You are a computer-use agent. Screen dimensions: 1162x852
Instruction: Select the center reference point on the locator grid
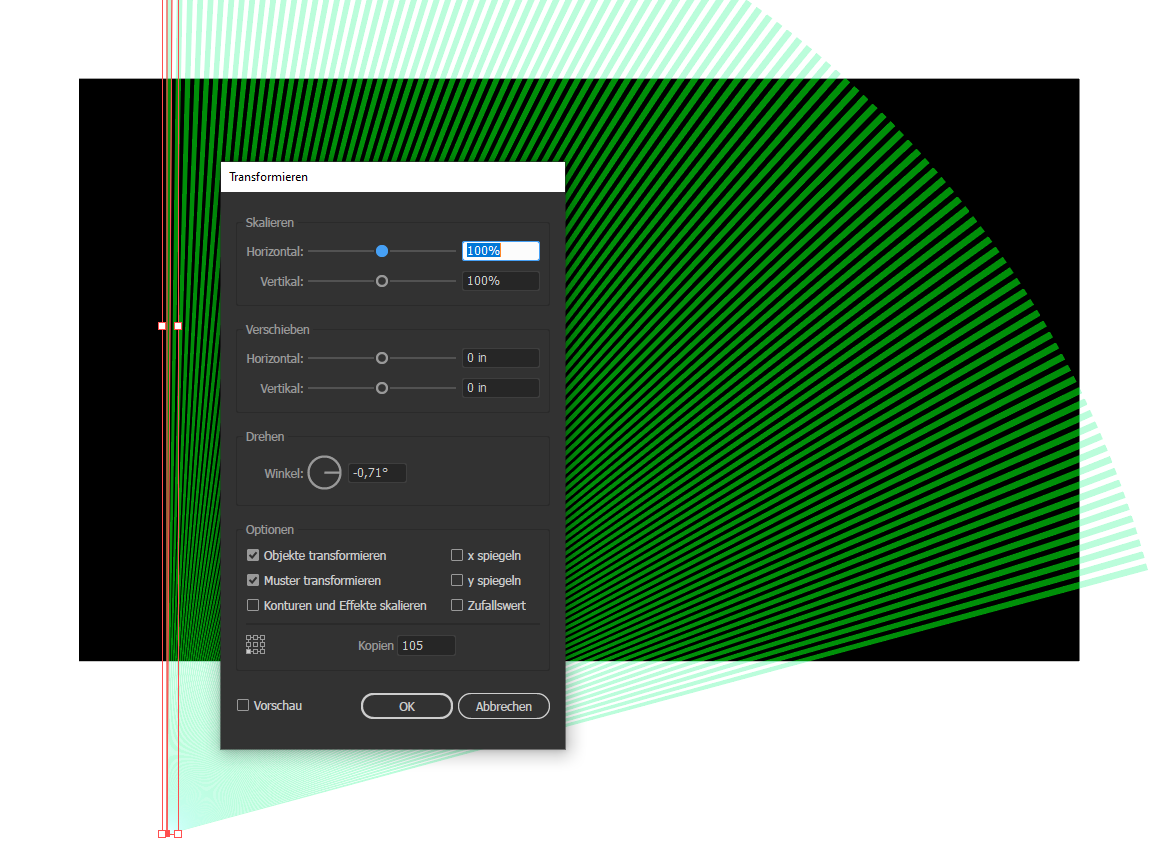(255, 644)
